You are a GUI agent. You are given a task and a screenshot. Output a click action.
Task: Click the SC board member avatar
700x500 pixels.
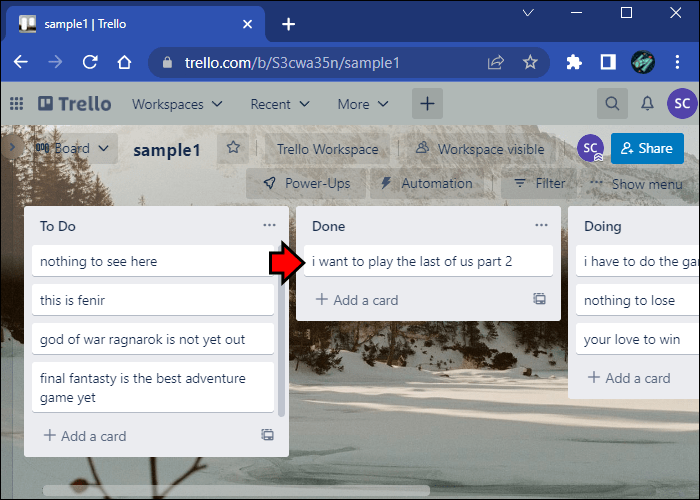(x=590, y=148)
